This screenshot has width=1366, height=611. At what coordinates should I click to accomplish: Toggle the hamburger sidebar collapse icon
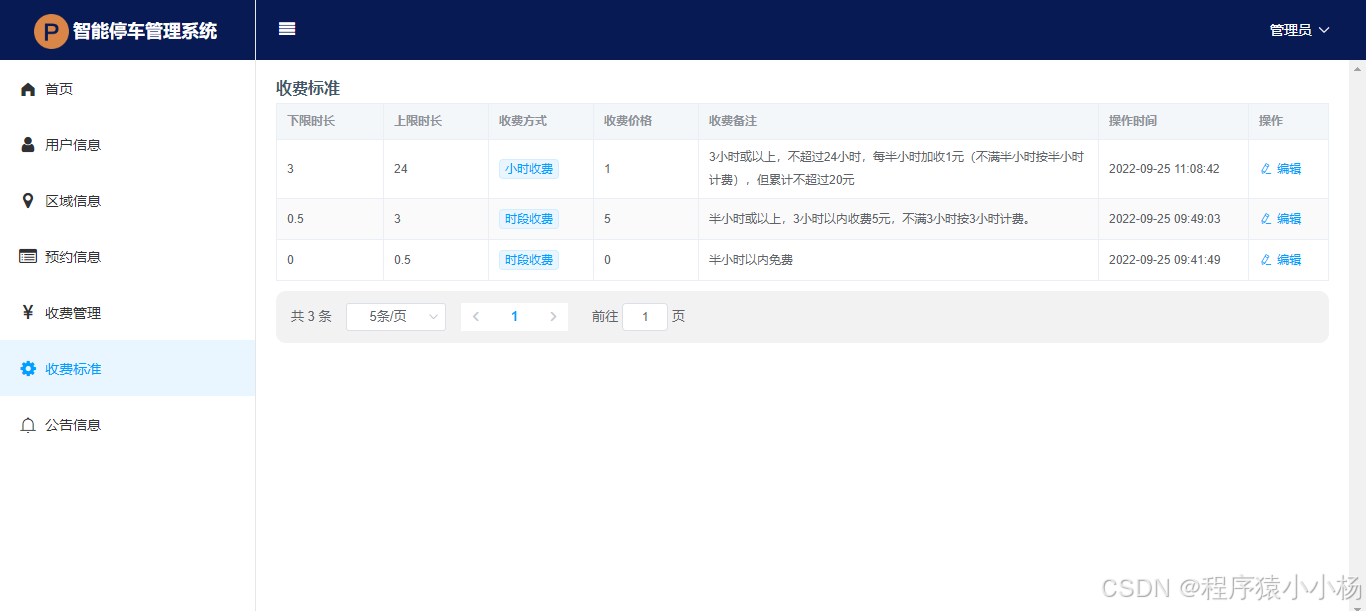point(287,29)
